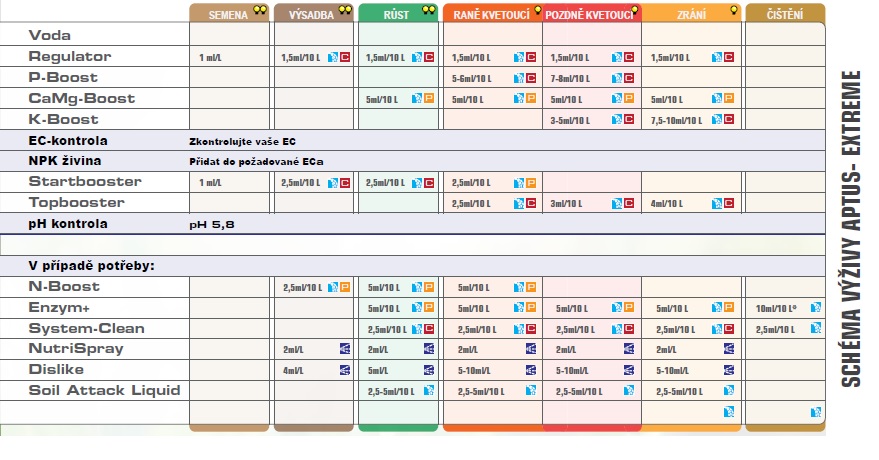
Task: Click the Startbooster row label
Action: tap(85, 182)
